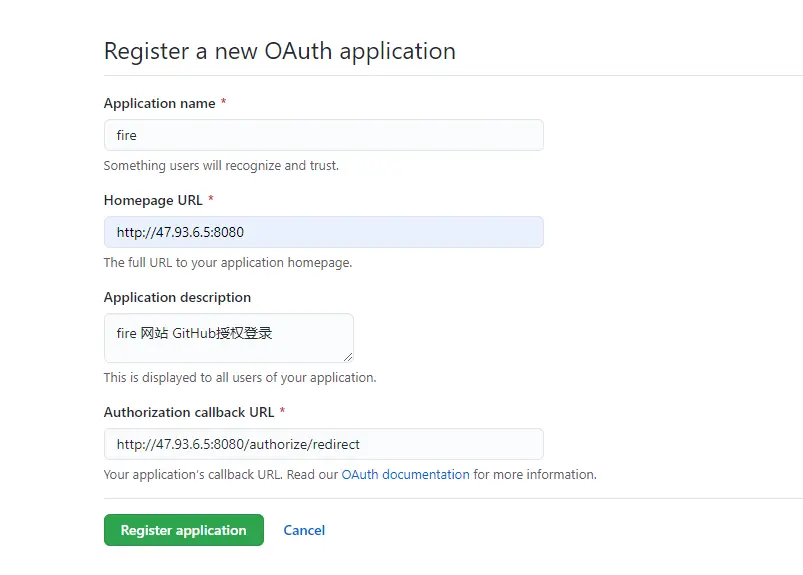Click the Application name input field
The image size is (803, 575).
click(323, 135)
